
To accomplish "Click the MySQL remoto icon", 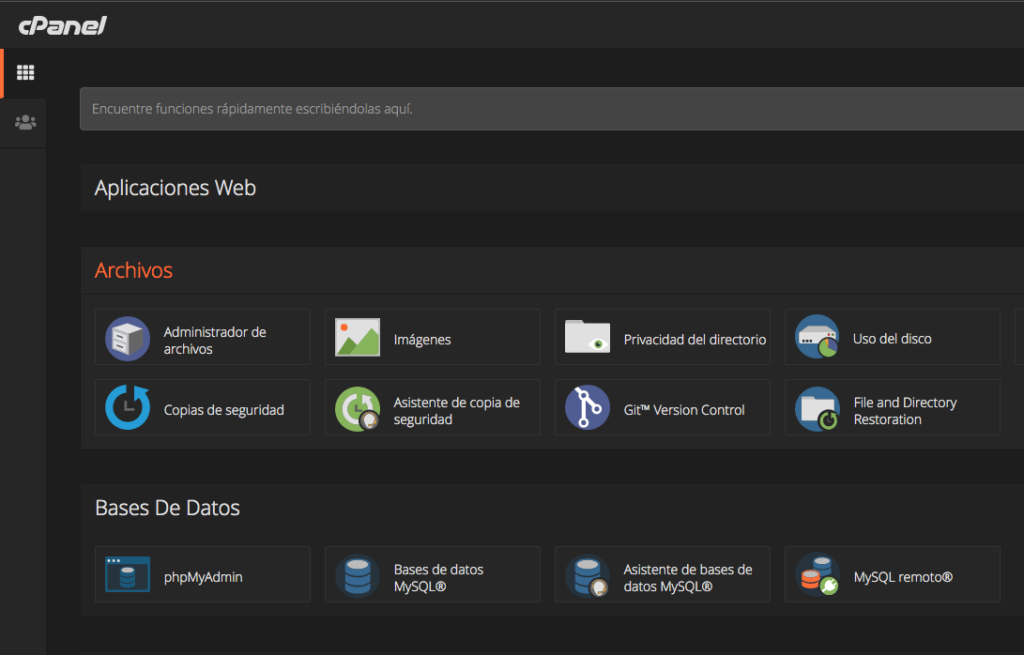I will point(818,575).
